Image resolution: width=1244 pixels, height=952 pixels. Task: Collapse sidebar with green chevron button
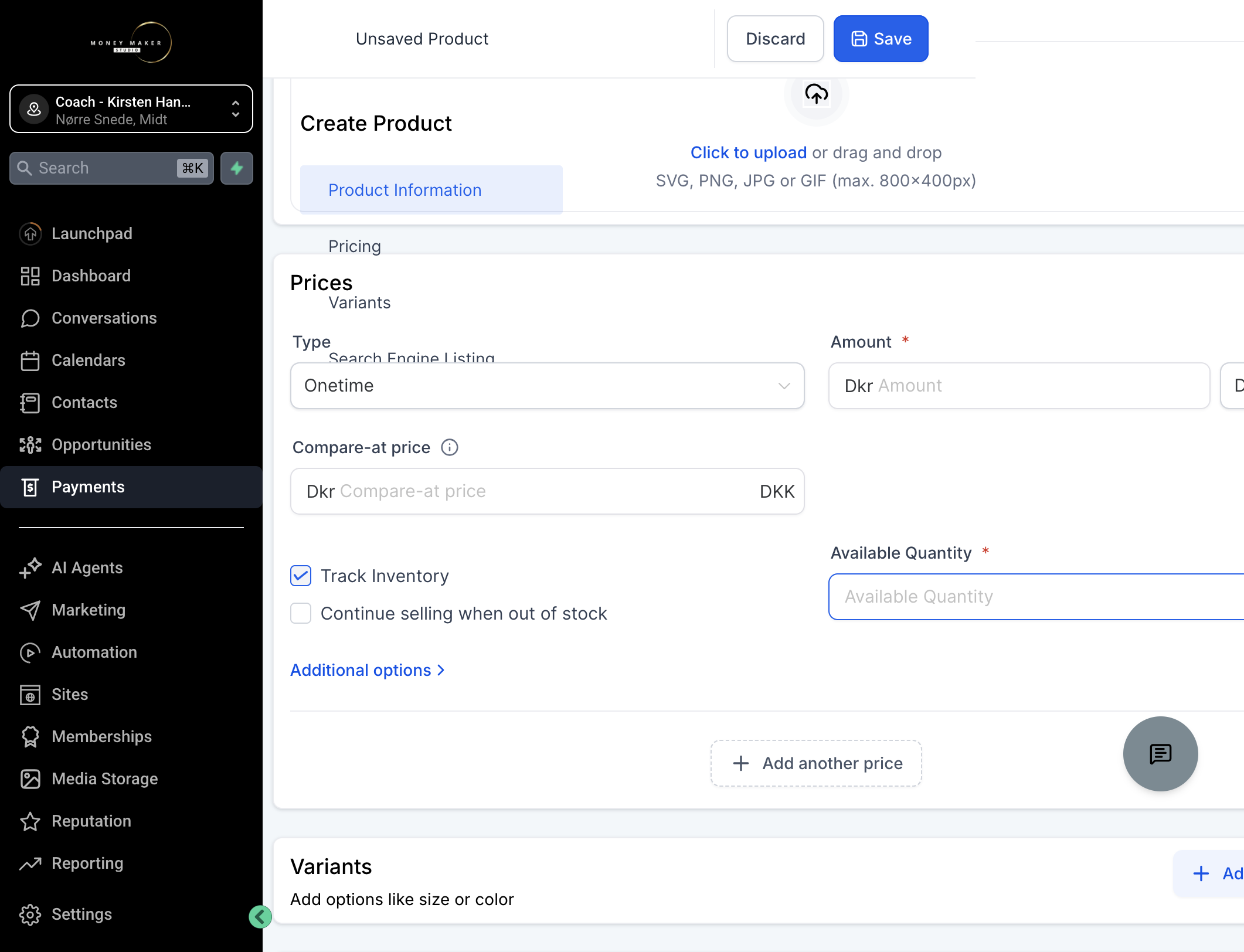[x=260, y=917]
